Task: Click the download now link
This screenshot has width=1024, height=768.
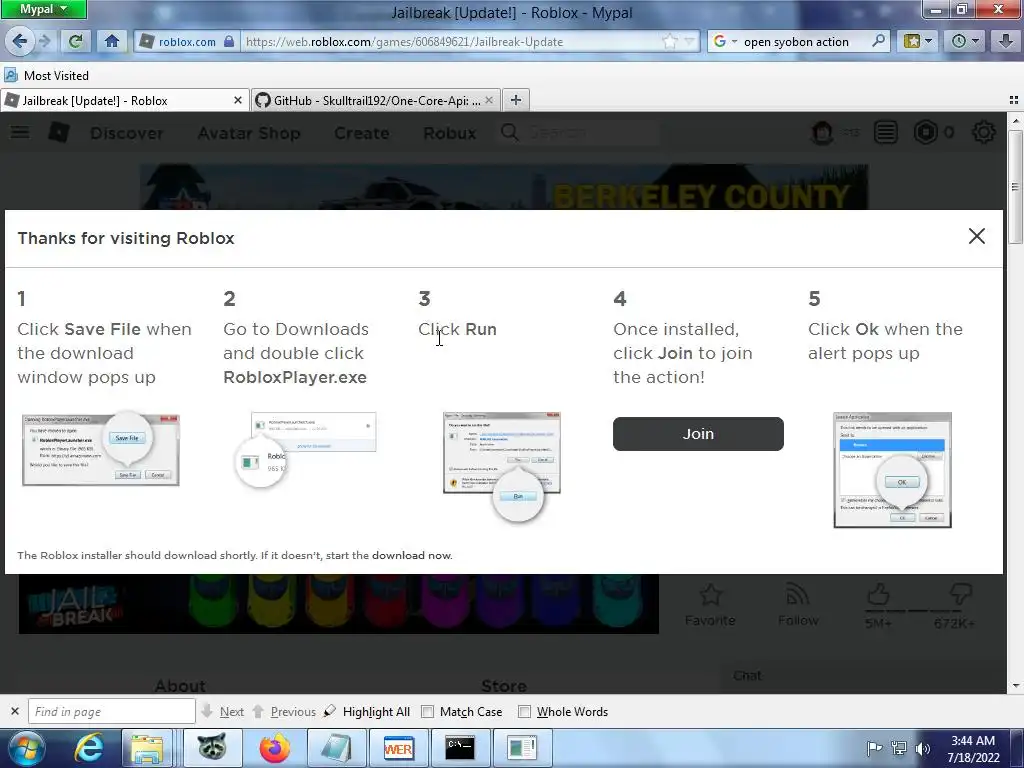Action: point(411,555)
